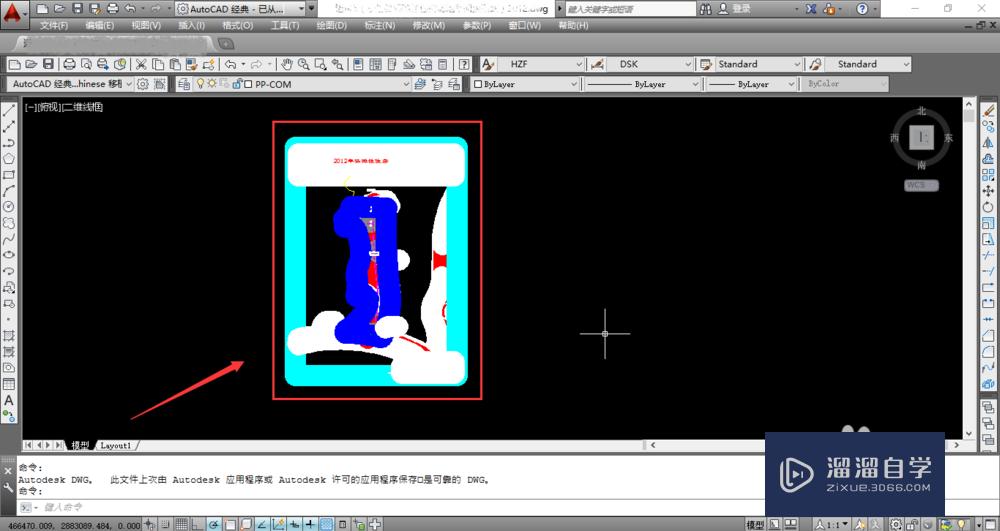The height and width of the screenshot is (531, 1000).
Task: Open the 绘图(D) menu
Action: (332, 25)
